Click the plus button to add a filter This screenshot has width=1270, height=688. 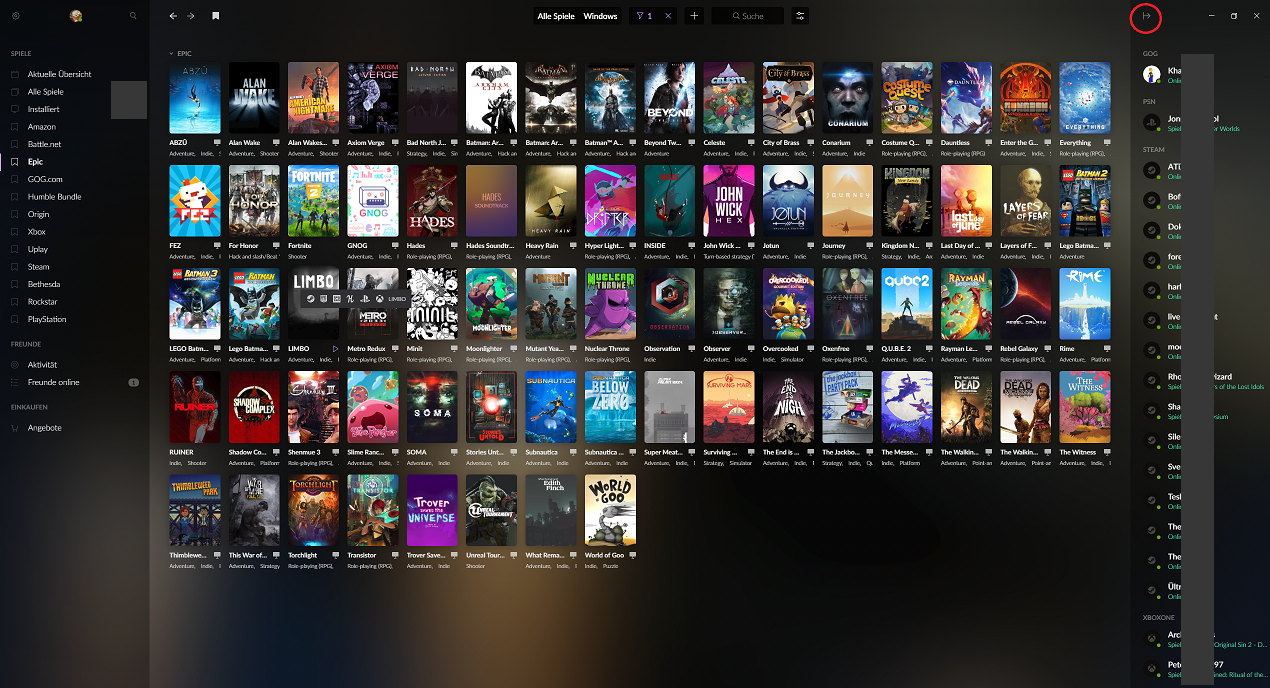695,16
